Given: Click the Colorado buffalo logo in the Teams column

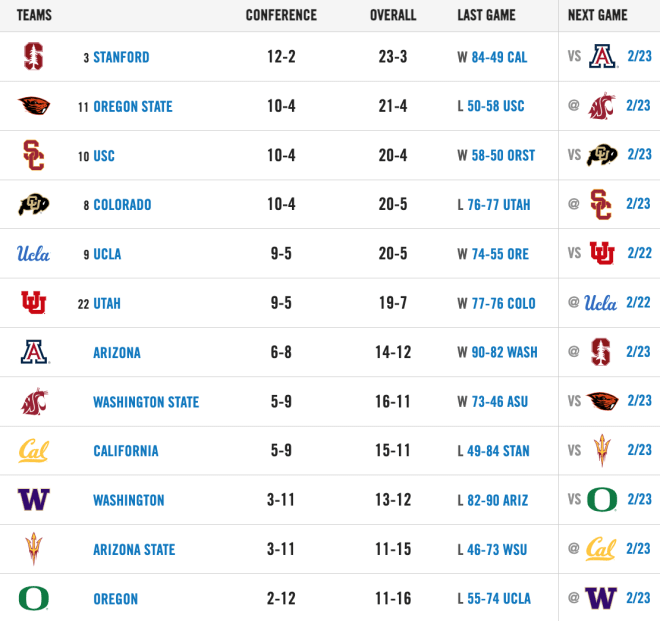Looking at the screenshot, I should [34, 205].
